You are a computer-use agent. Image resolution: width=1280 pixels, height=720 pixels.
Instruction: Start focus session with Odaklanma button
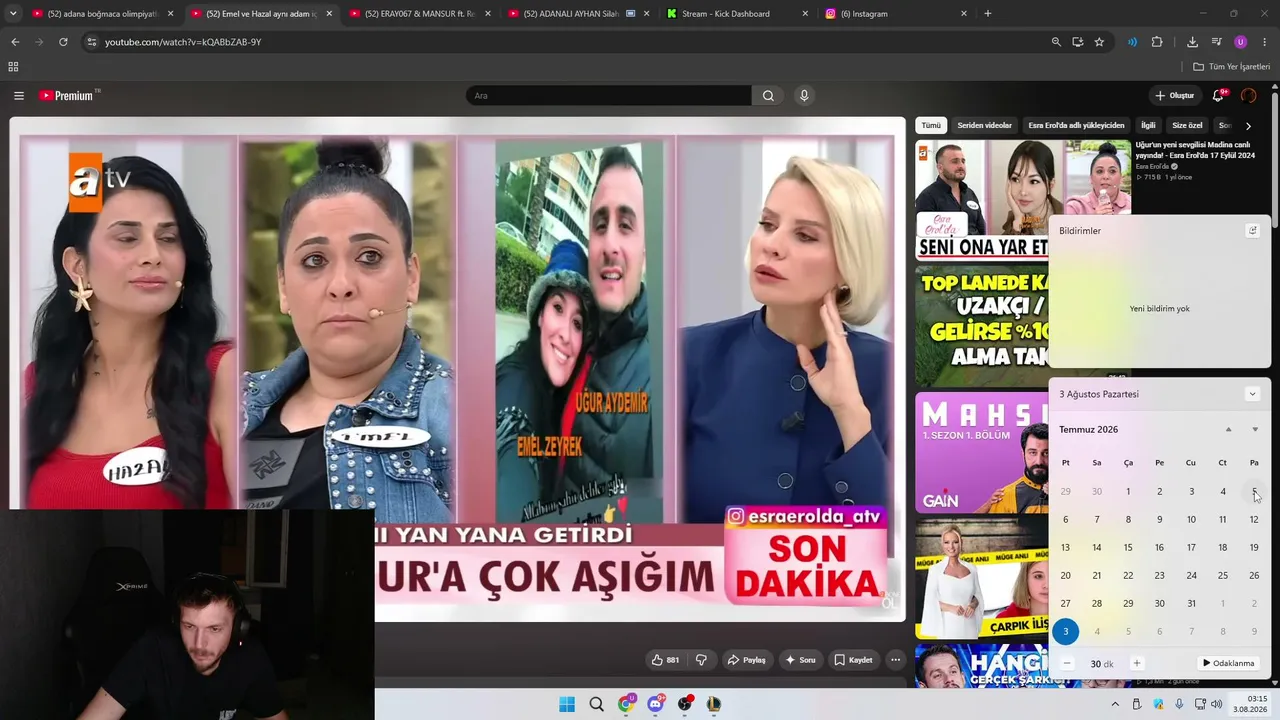point(1229,663)
